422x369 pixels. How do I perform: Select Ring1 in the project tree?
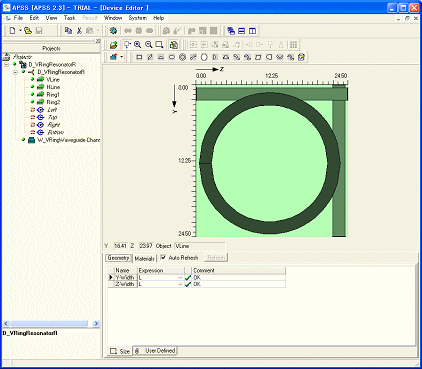coord(53,95)
